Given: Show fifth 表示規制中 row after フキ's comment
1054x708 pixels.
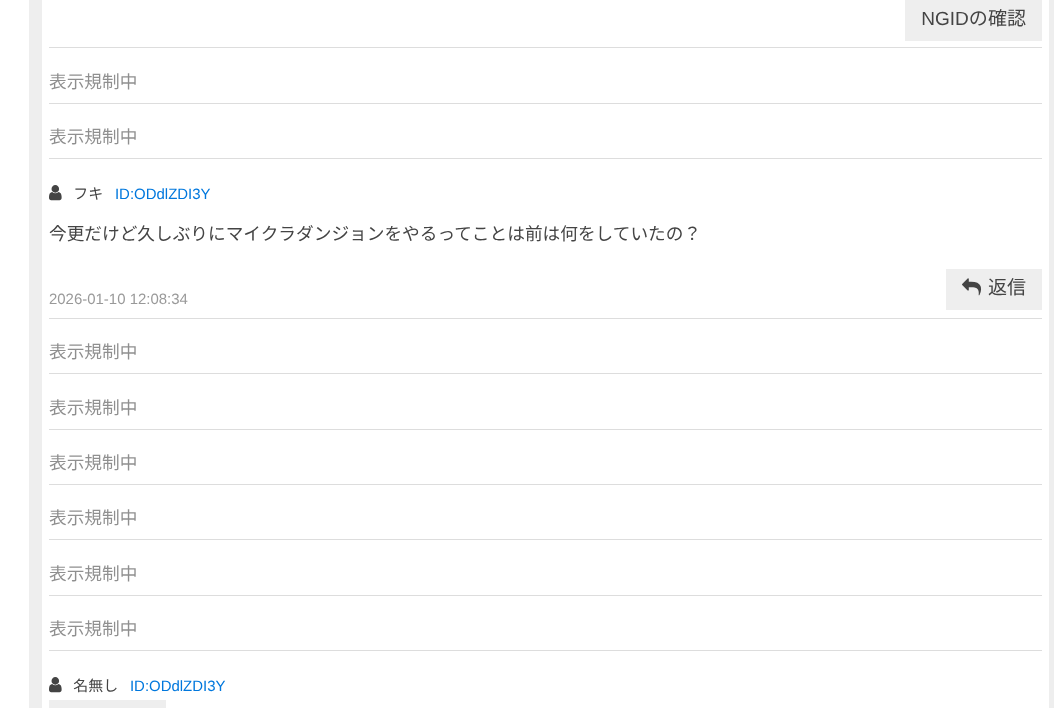Looking at the screenshot, I should [93, 574].
